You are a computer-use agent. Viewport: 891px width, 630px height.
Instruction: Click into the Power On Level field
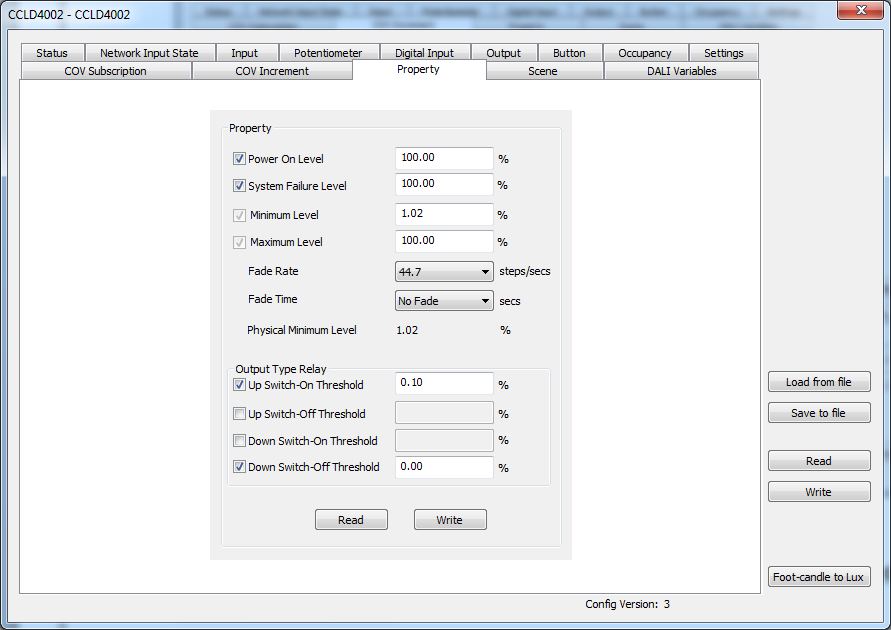(x=444, y=158)
